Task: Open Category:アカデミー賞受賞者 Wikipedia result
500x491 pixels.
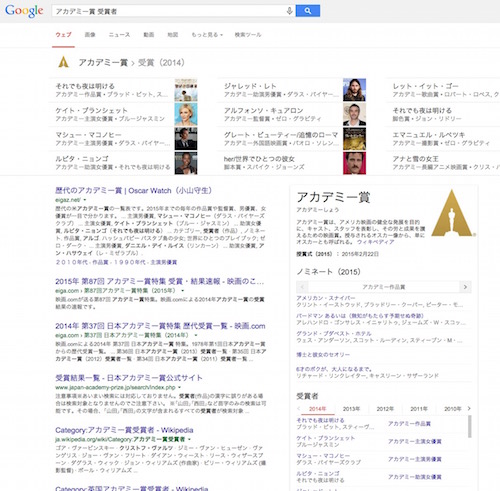Action: pos(124,430)
